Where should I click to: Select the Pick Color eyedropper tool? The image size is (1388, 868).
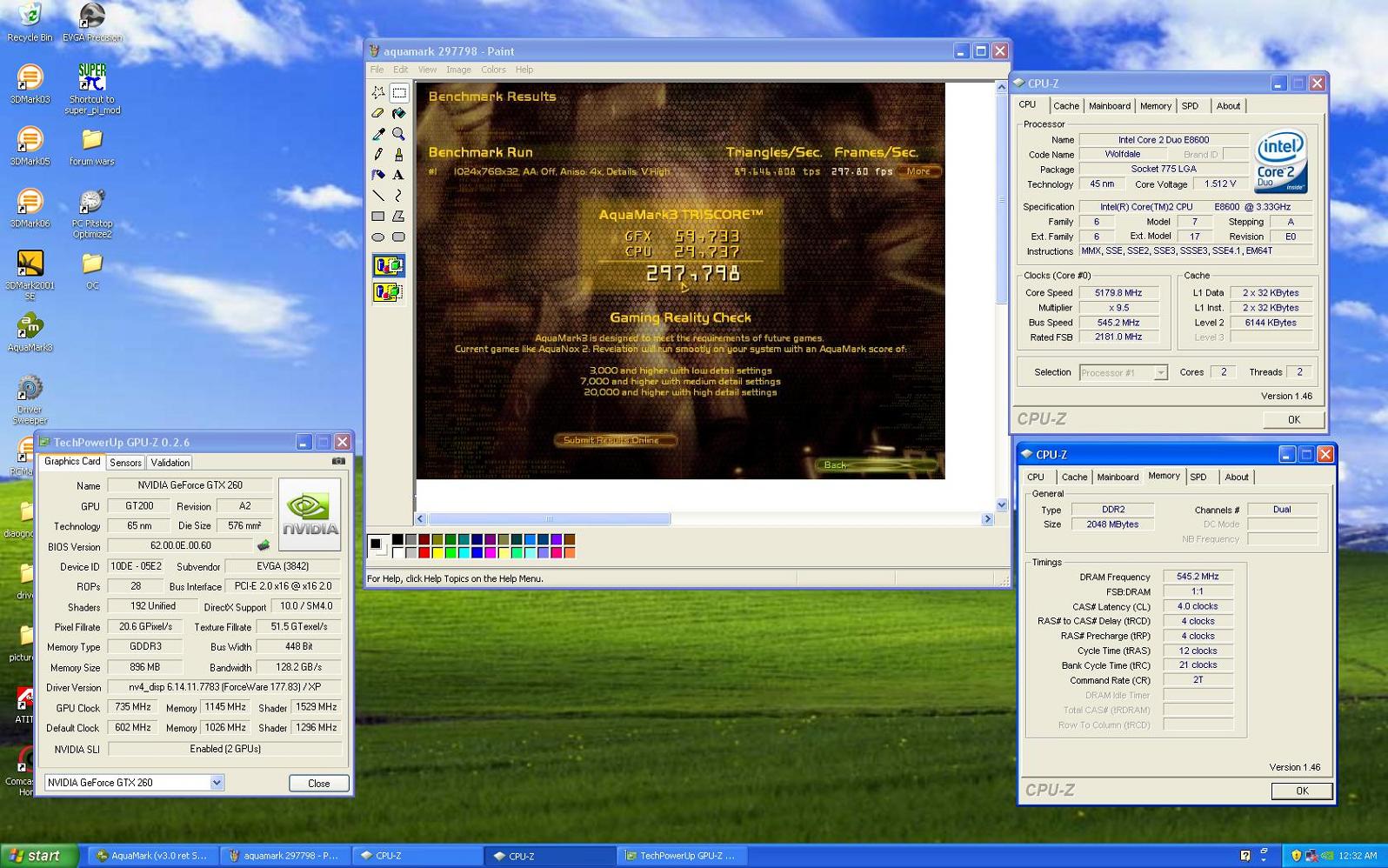377,134
